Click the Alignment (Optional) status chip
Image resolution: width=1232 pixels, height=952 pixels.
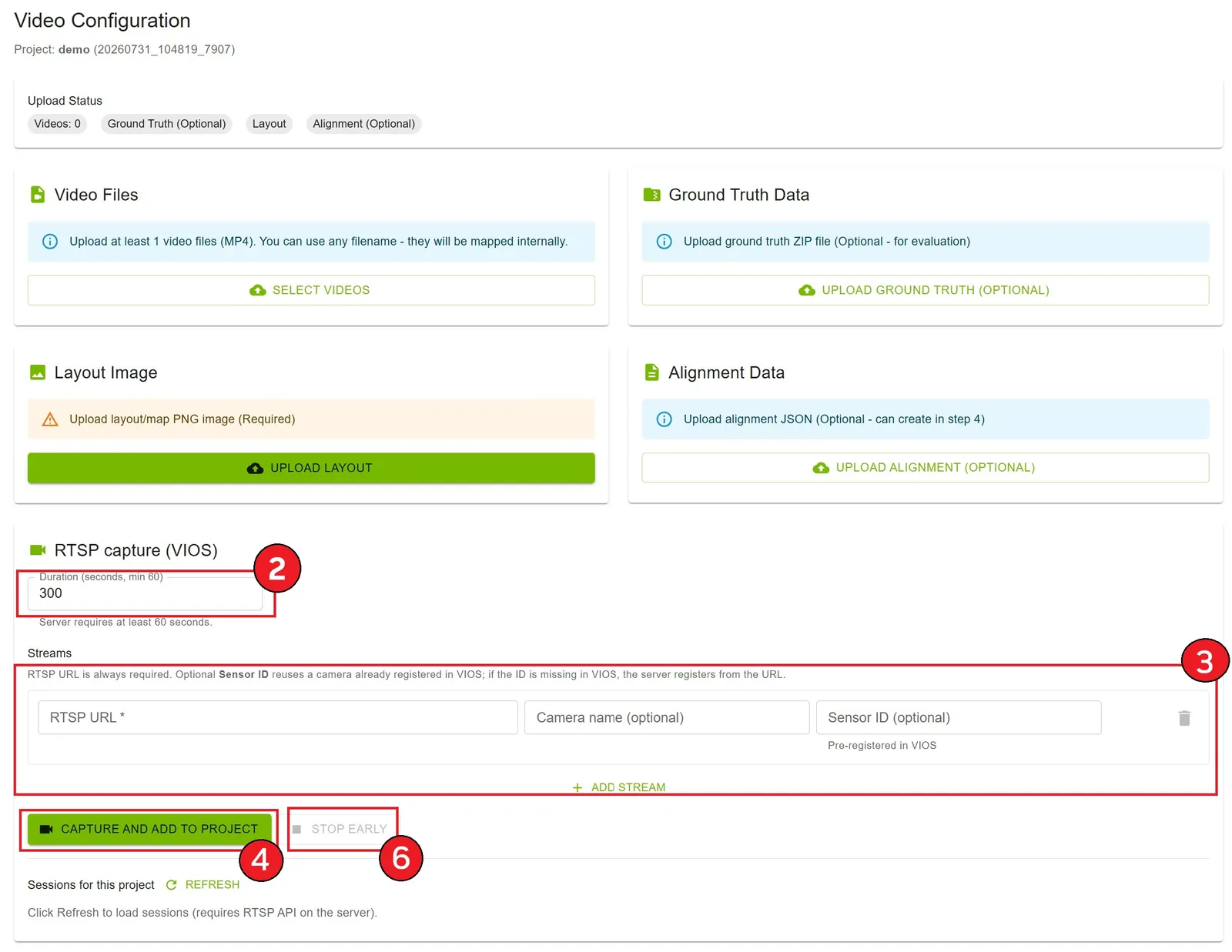(364, 124)
